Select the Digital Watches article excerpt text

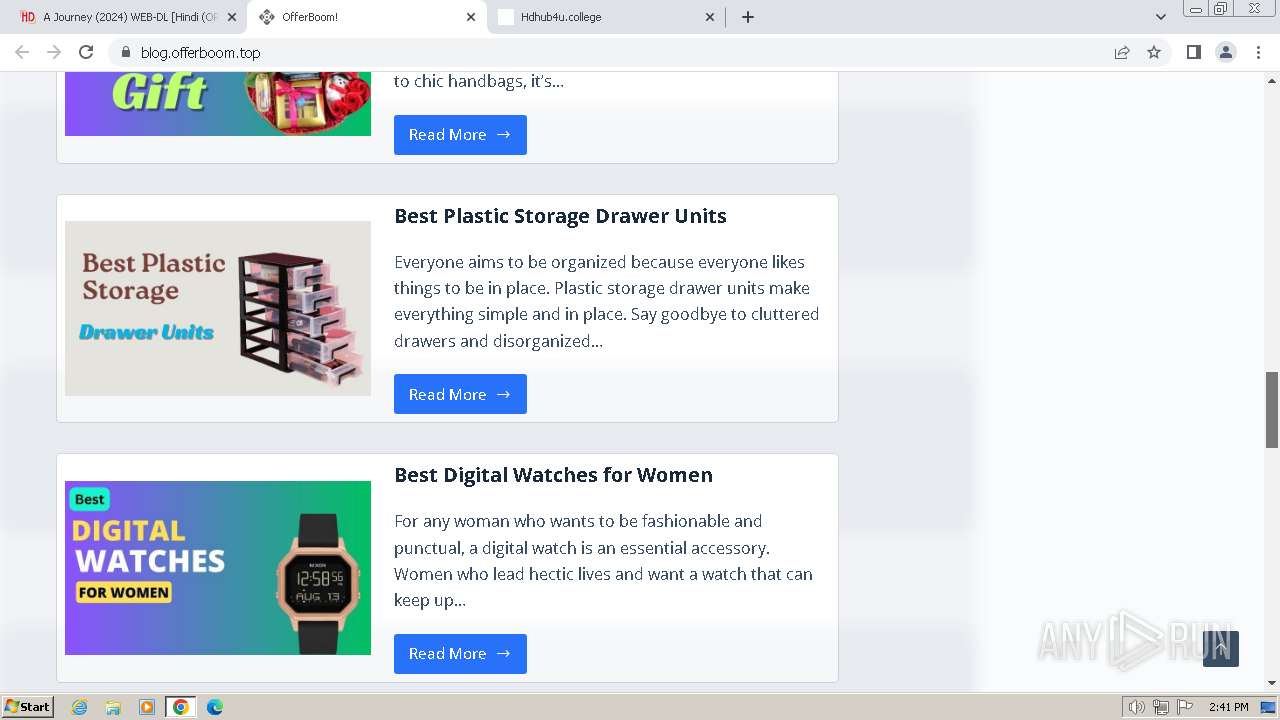click(603, 561)
